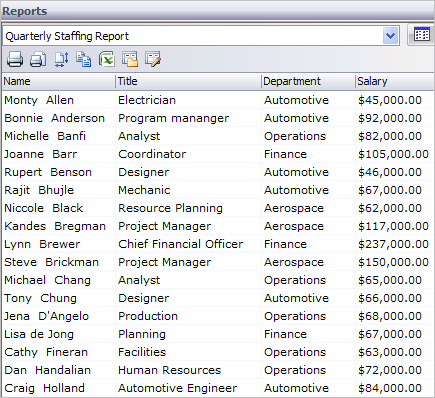Click the $92,000.00 salary cell
This screenshot has height=398, width=435.
395,118
